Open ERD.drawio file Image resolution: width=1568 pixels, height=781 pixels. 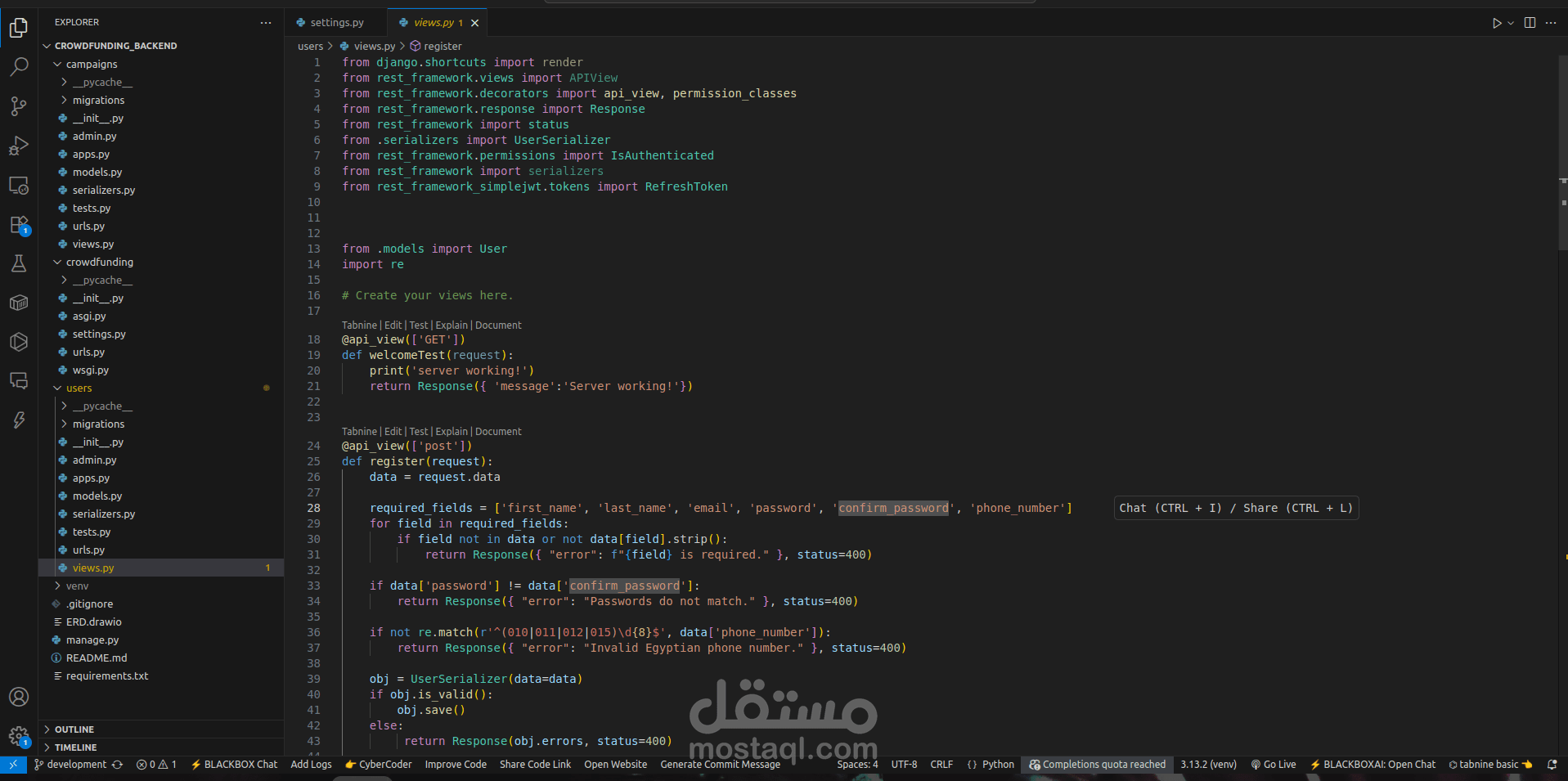(161, 622)
